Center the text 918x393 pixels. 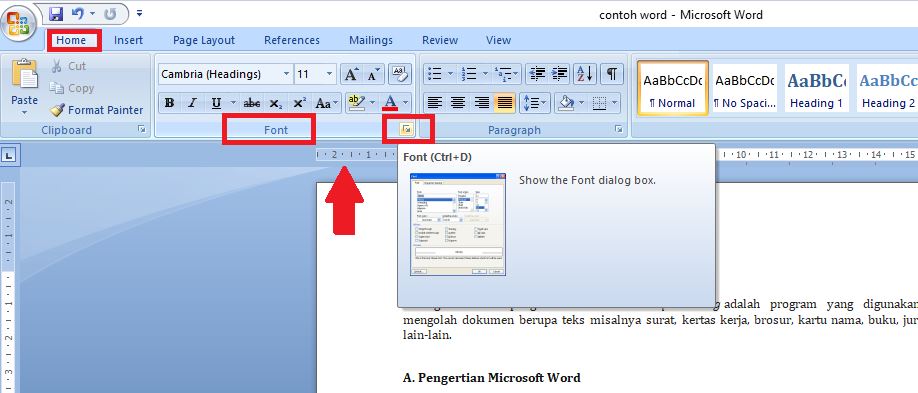click(458, 104)
